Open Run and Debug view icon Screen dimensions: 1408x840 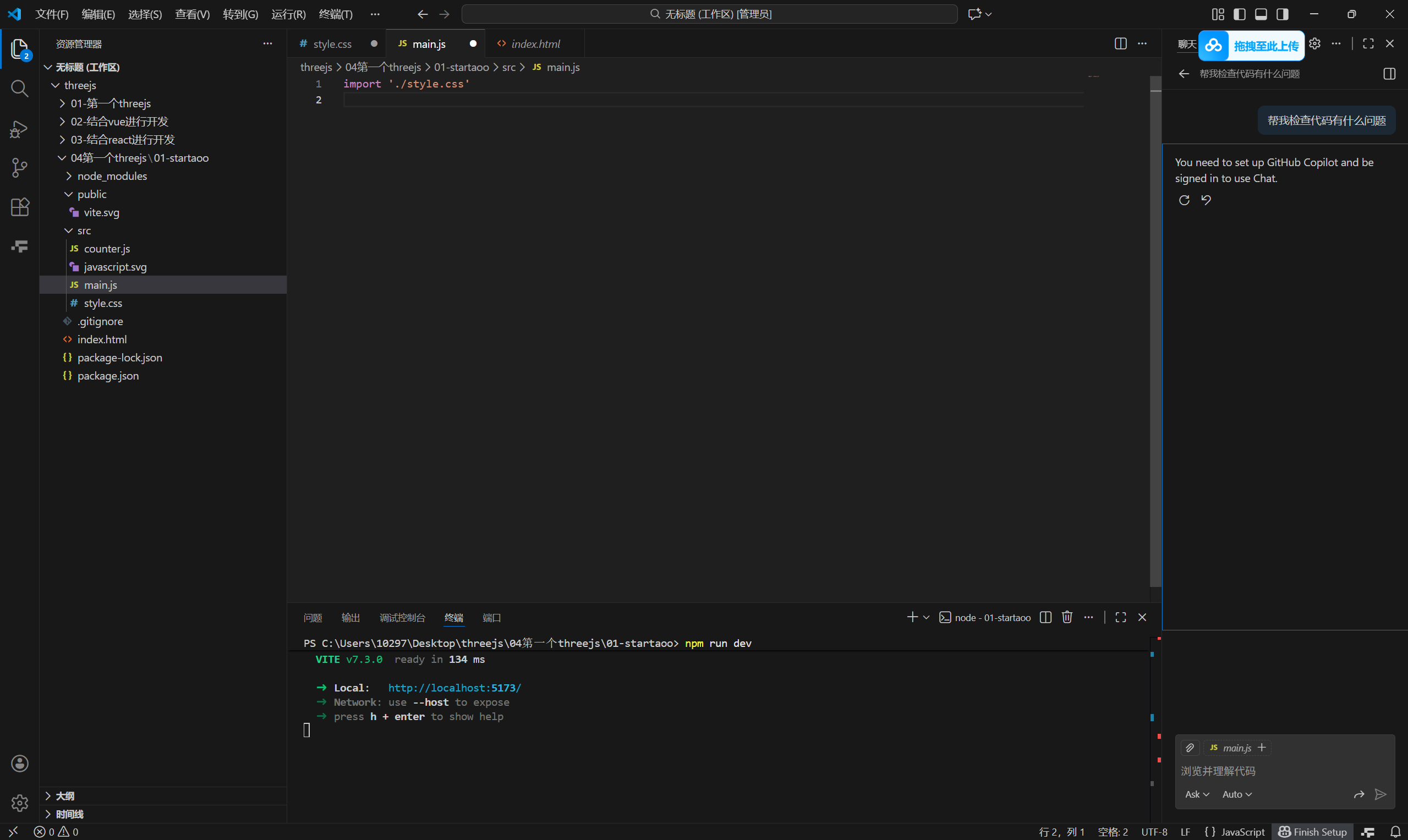19,129
